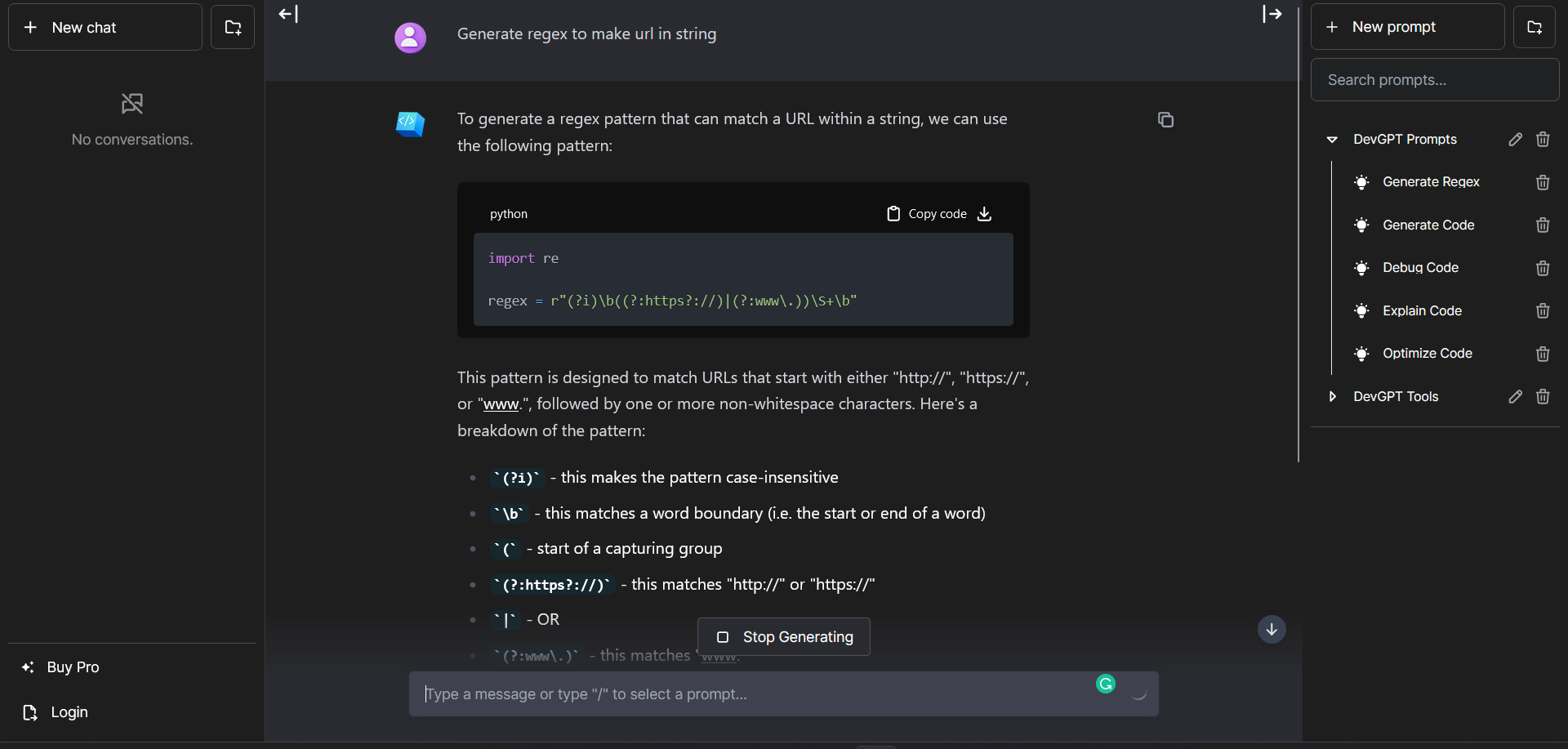Download the python code snippet
The image size is (1568, 749).
985,214
